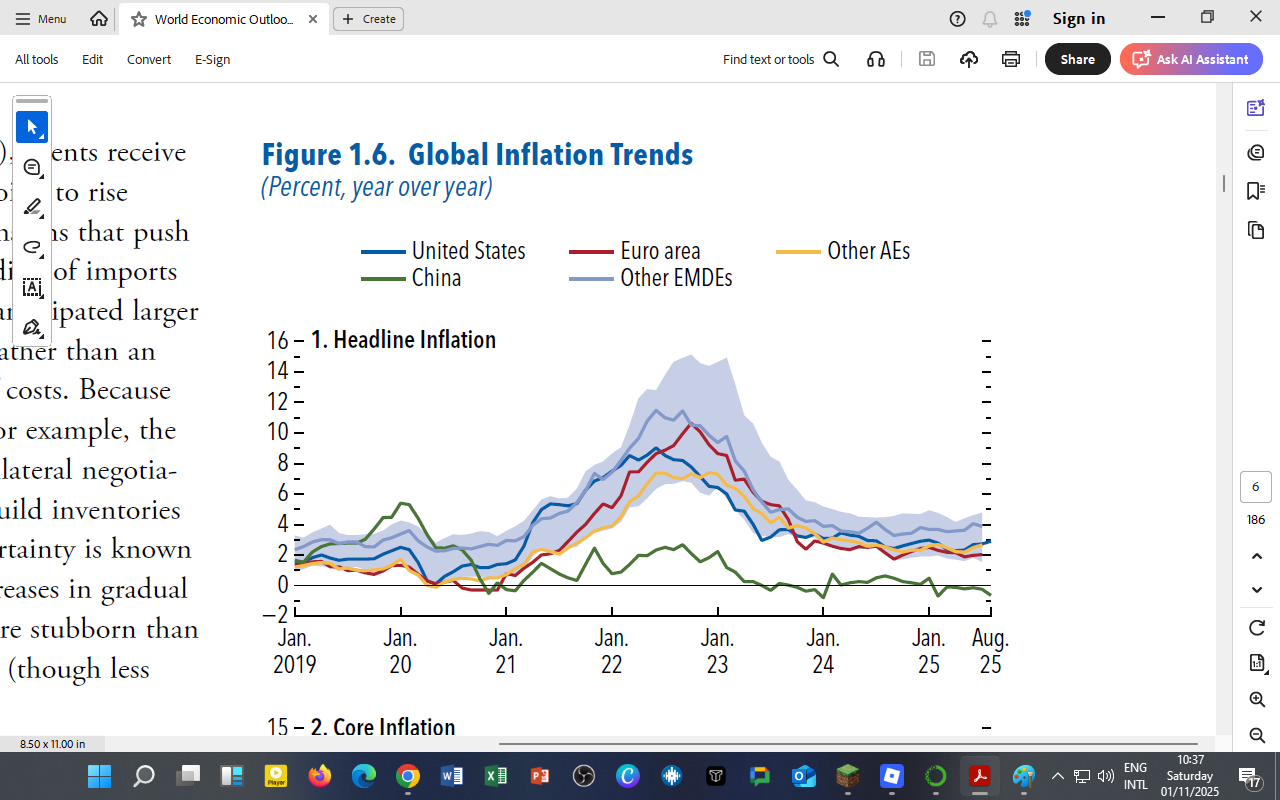Open the hamburger Menu
Screen dimensions: 1280x800
[x=40, y=18]
